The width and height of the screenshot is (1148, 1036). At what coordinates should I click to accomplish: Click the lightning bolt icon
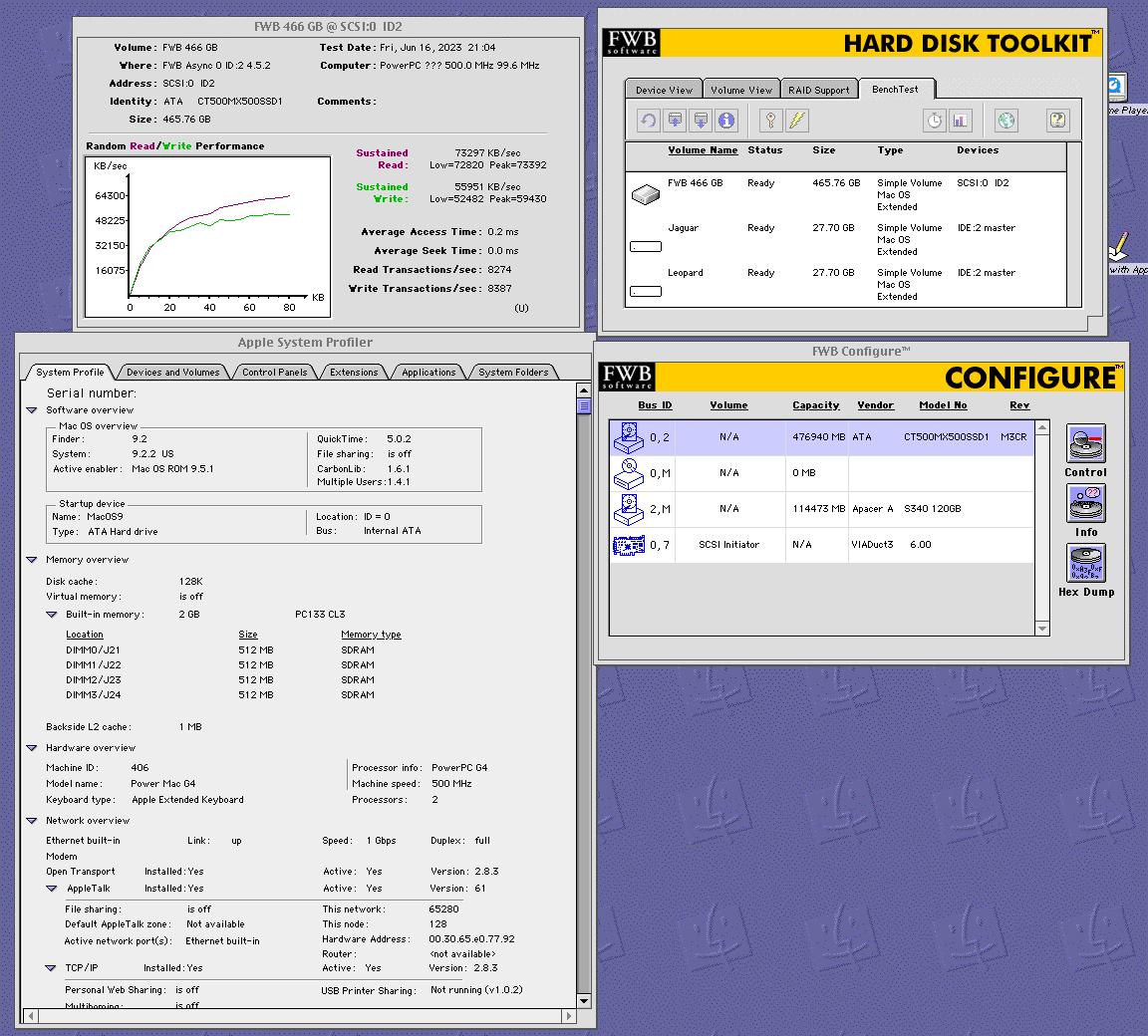coord(796,121)
